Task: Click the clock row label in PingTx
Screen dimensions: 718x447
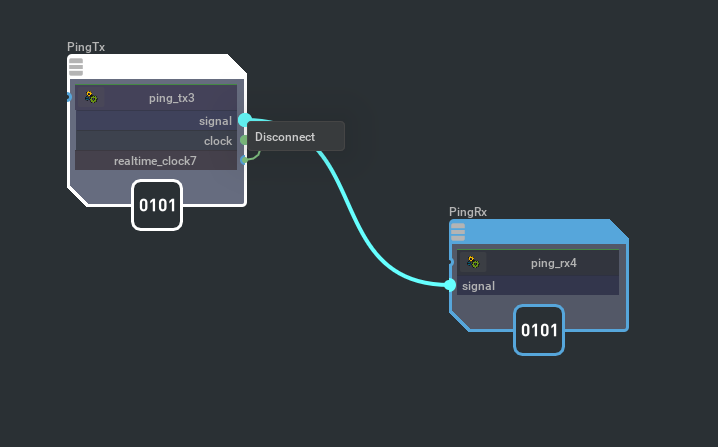Action: [x=217, y=141]
